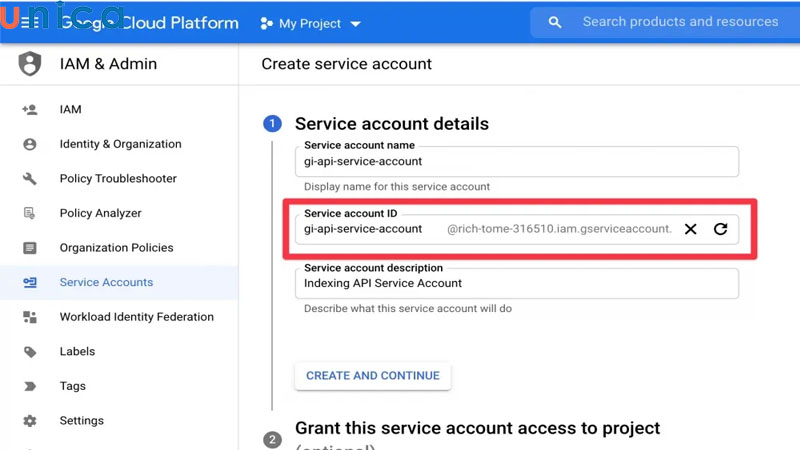
Task: Click the Policy Analyzer document icon
Action: [x=30, y=213]
